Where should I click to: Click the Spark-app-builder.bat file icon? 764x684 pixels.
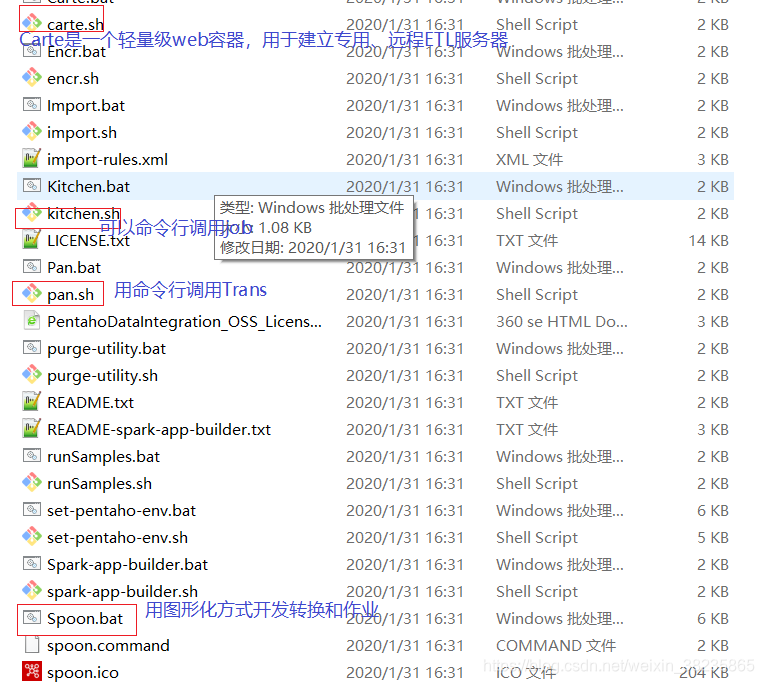[x=32, y=563]
